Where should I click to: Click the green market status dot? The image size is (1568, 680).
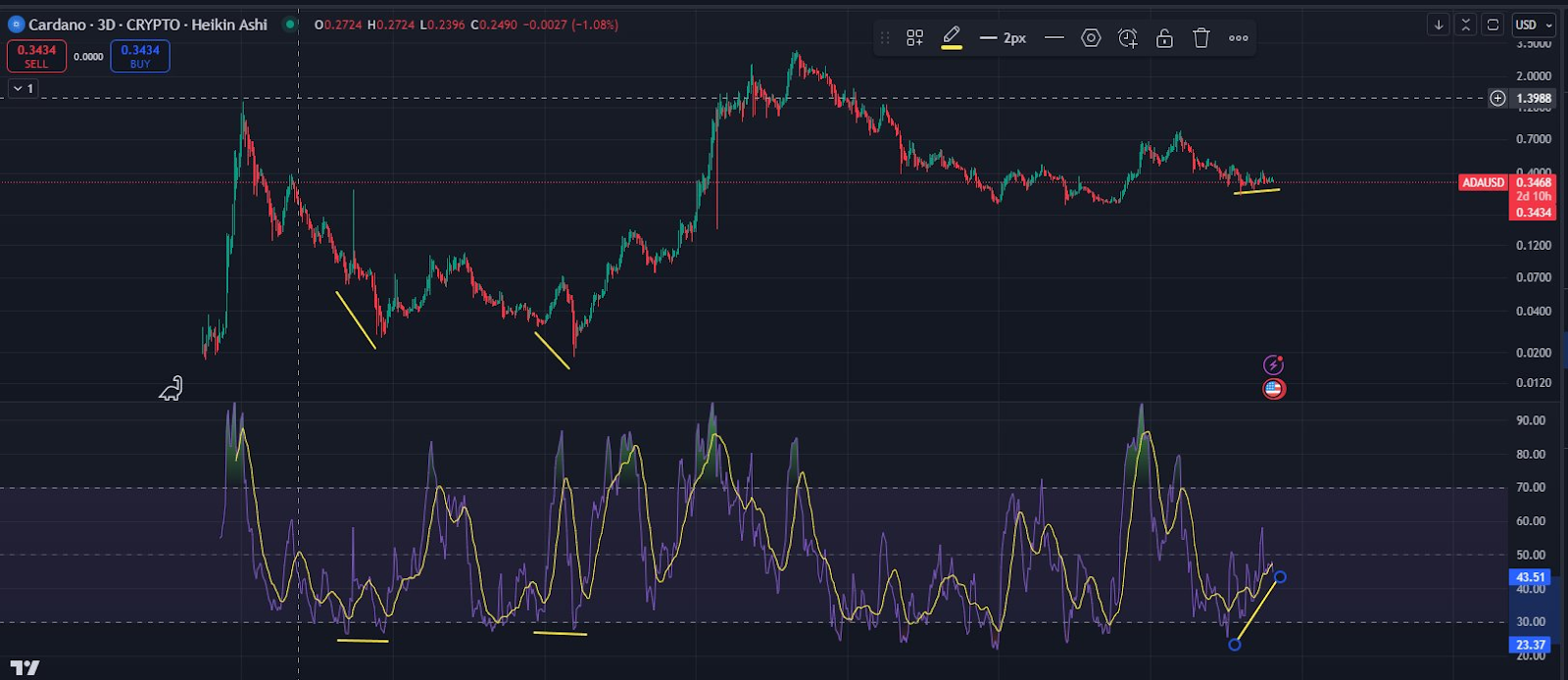290,24
